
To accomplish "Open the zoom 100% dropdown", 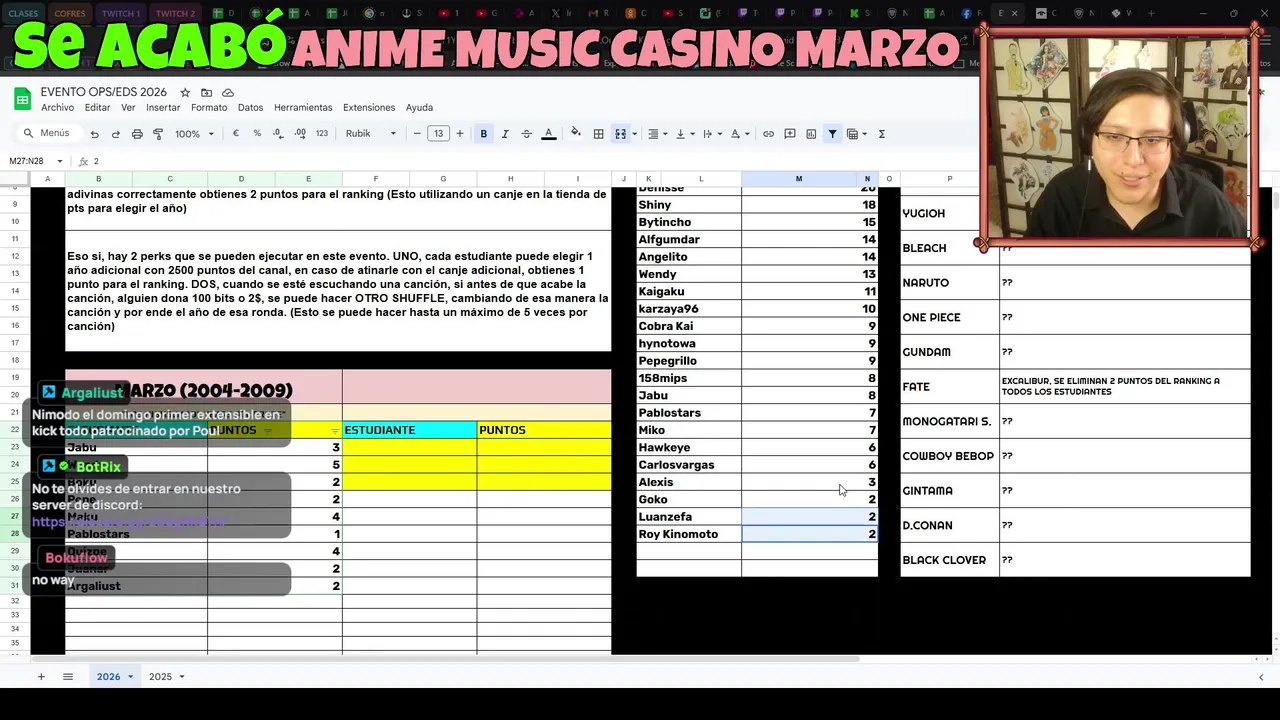I will click(x=194, y=134).
